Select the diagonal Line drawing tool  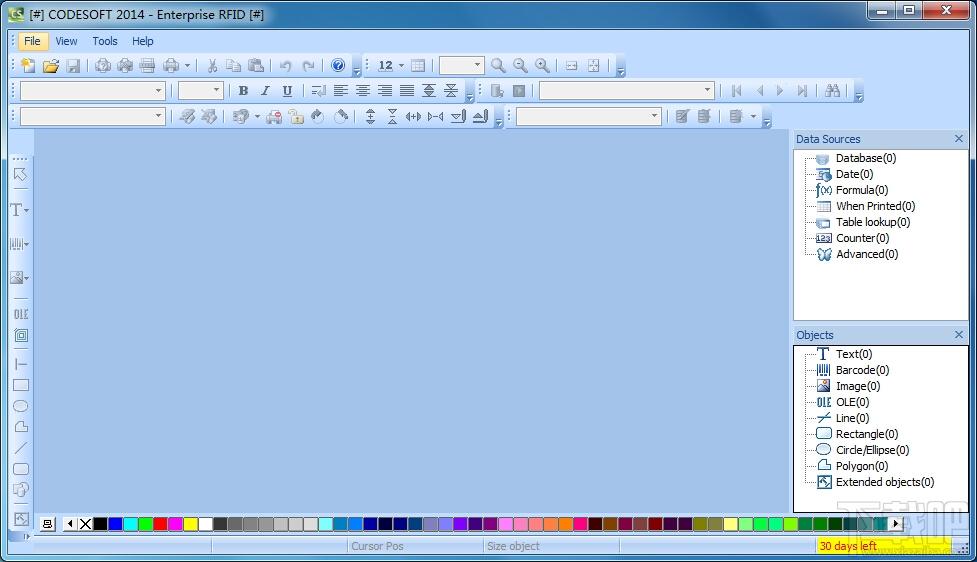21,448
